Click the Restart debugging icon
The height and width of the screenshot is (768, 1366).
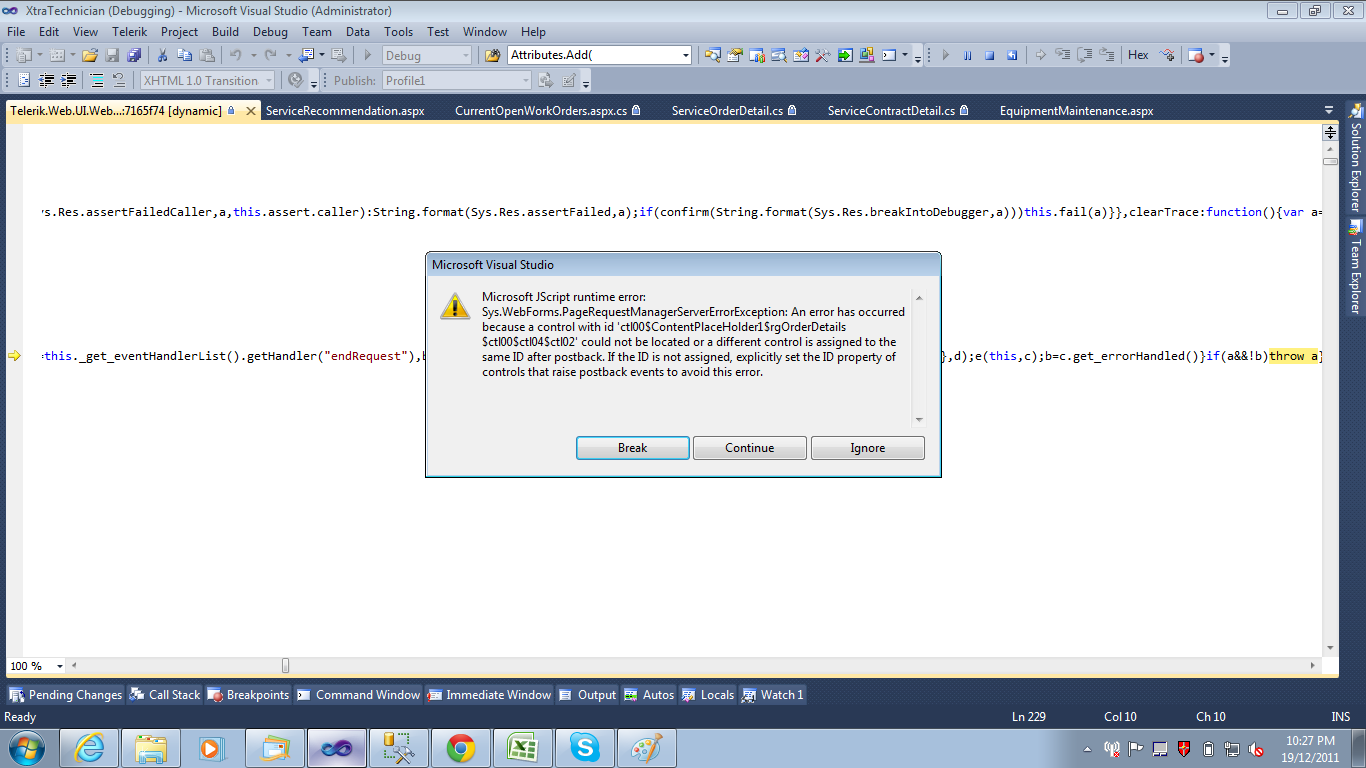tap(1012, 56)
